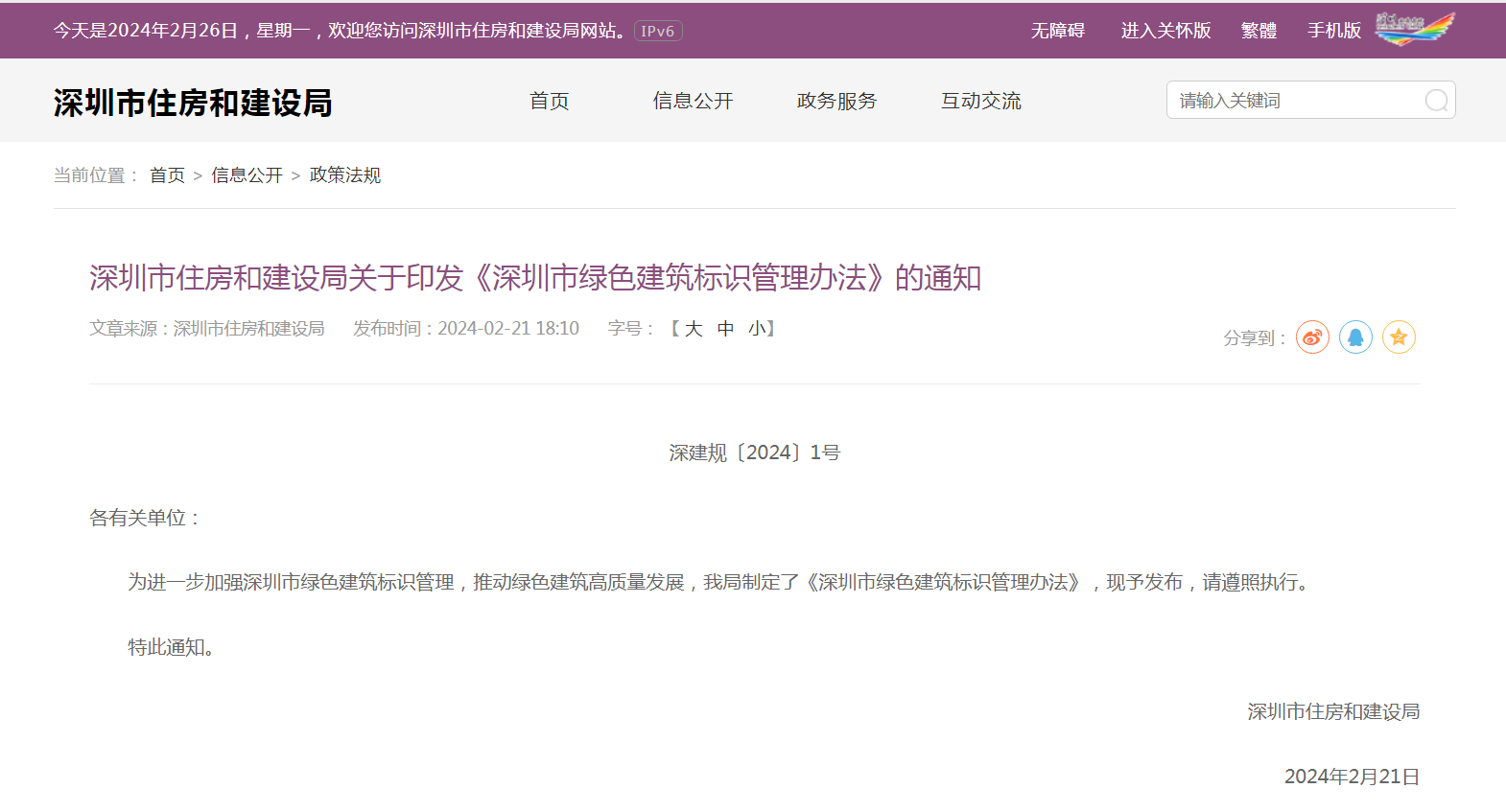This screenshot has height=812, width=1506.
Task: Click the 分享到 label
Action: [x=1255, y=338]
